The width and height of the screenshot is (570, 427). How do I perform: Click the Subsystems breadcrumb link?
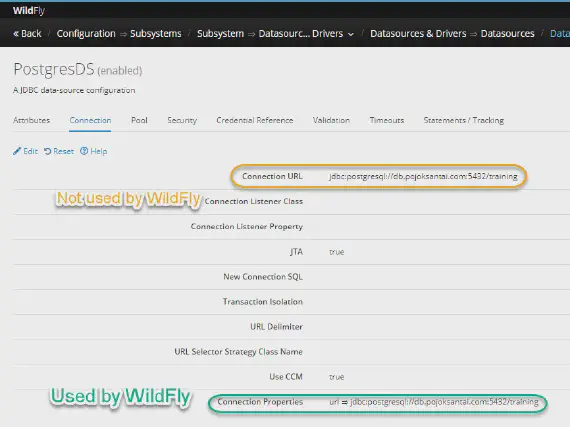coord(156,33)
